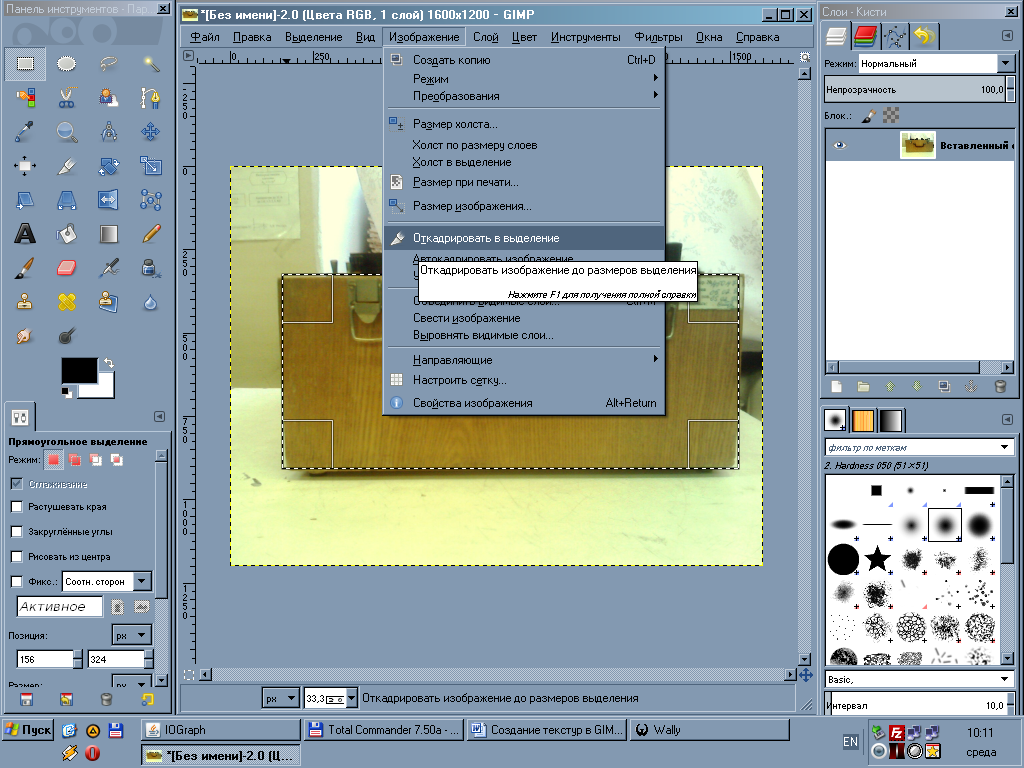The height and width of the screenshot is (768, 1024).
Task: Check the Закруглённые углы option
Action: coord(16,531)
